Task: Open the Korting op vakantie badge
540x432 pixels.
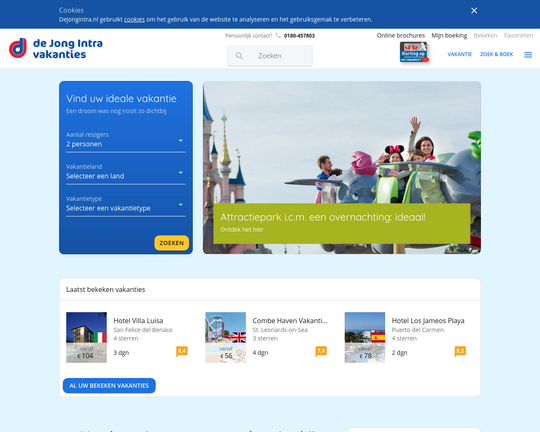Action: (x=414, y=52)
